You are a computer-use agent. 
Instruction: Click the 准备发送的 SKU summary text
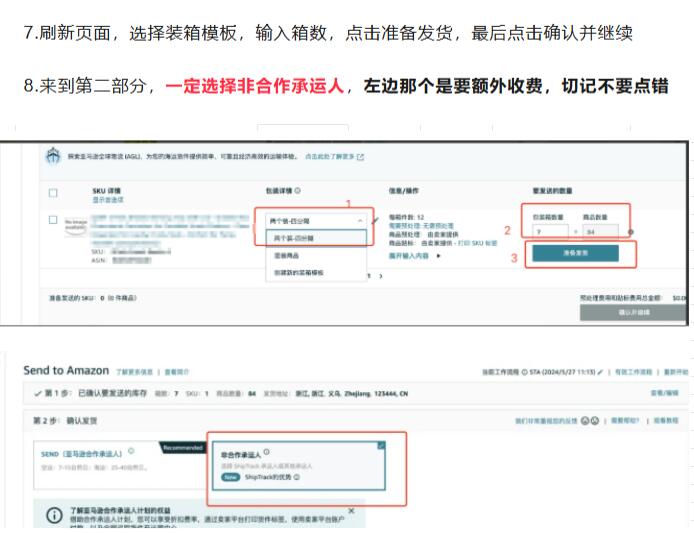[93, 298]
